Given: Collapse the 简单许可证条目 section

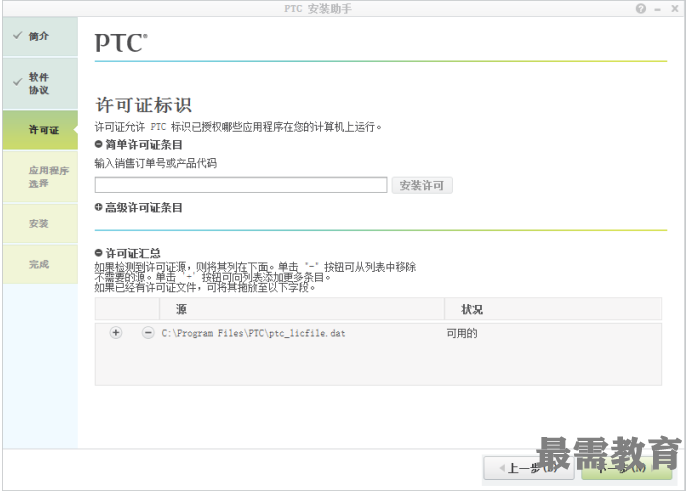Looking at the screenshot, I should point(98,144).
